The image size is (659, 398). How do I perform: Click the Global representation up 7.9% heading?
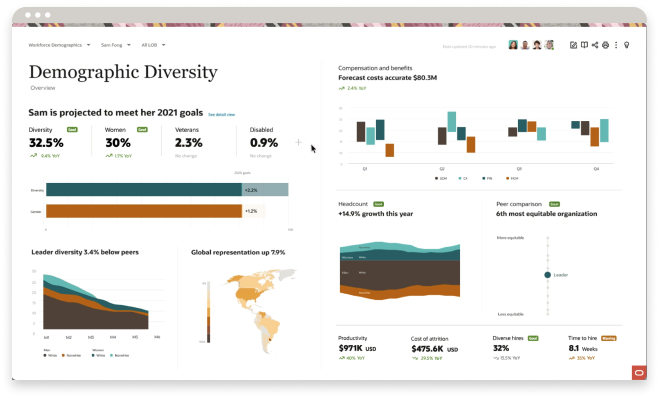pyautogui.click(x=238, y=253)
